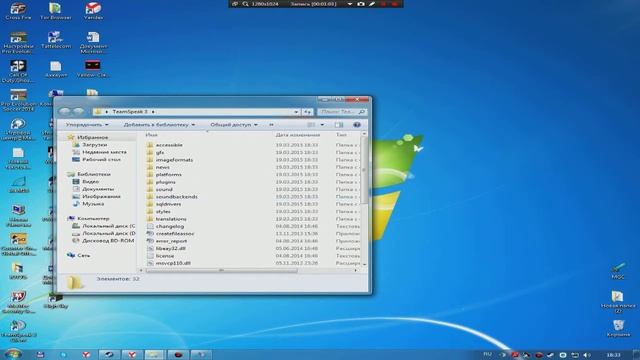640x360 pixels.
Task: Click inside the Explorer search field
Action: click(x=341, y=111)
